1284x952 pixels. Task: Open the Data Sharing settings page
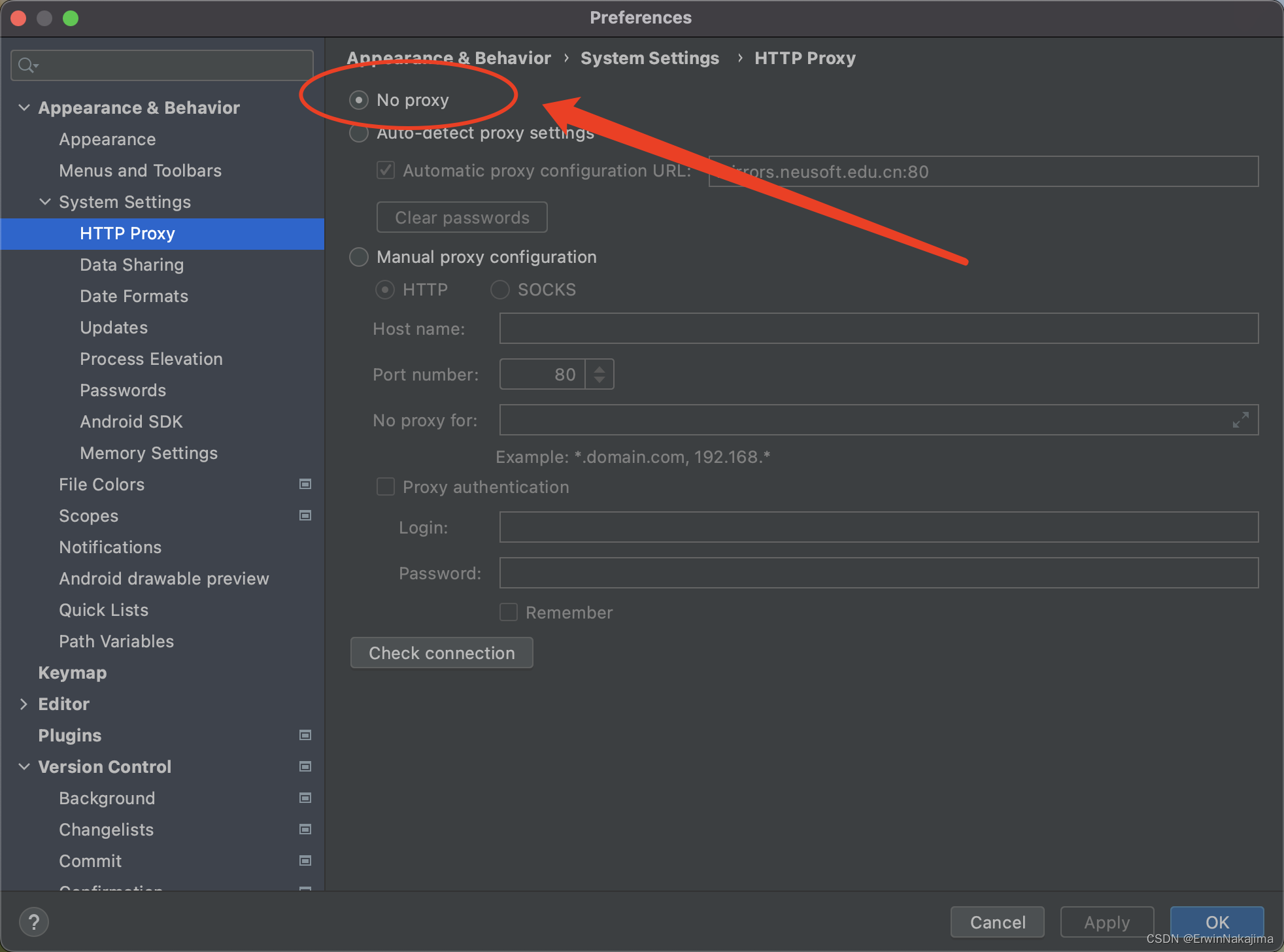coord(131,265)
